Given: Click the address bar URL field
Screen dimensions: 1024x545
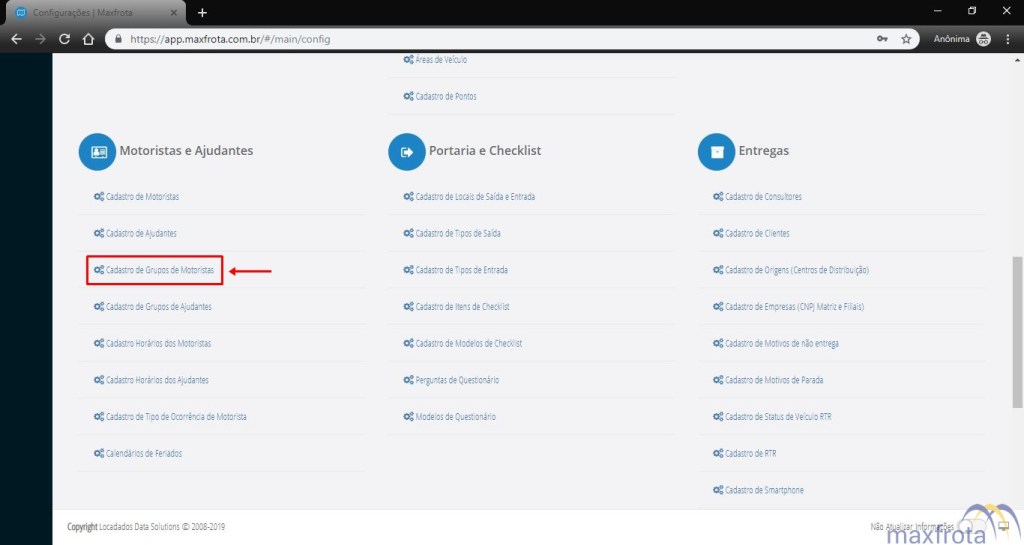Looking at the screenshot, I should [500, 39].
